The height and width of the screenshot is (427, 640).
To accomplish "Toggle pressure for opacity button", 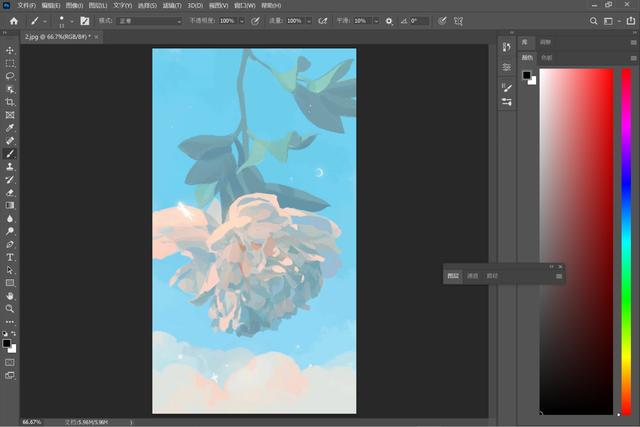I will pyautogui.click(x=256, y=20).
